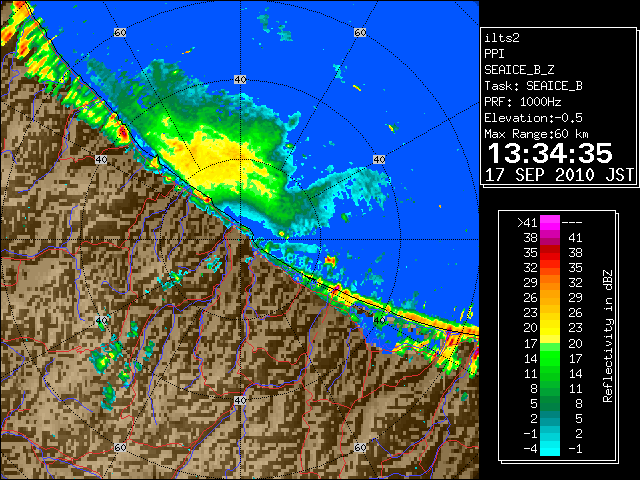Click the red echo cell on upper-left coastline
This screenshot has width=640, height=480.
(x=122, y=132)
